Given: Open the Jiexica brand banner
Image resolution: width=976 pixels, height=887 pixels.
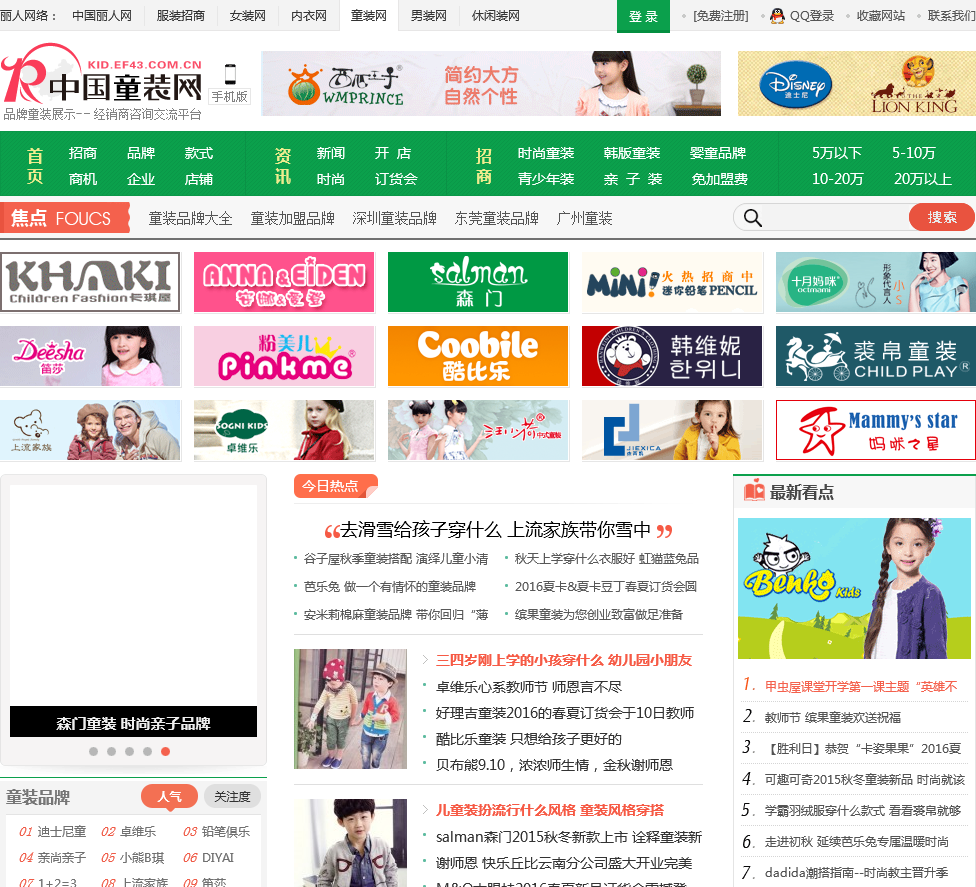Looking at the screenshot, I should (x=672, y=430).
